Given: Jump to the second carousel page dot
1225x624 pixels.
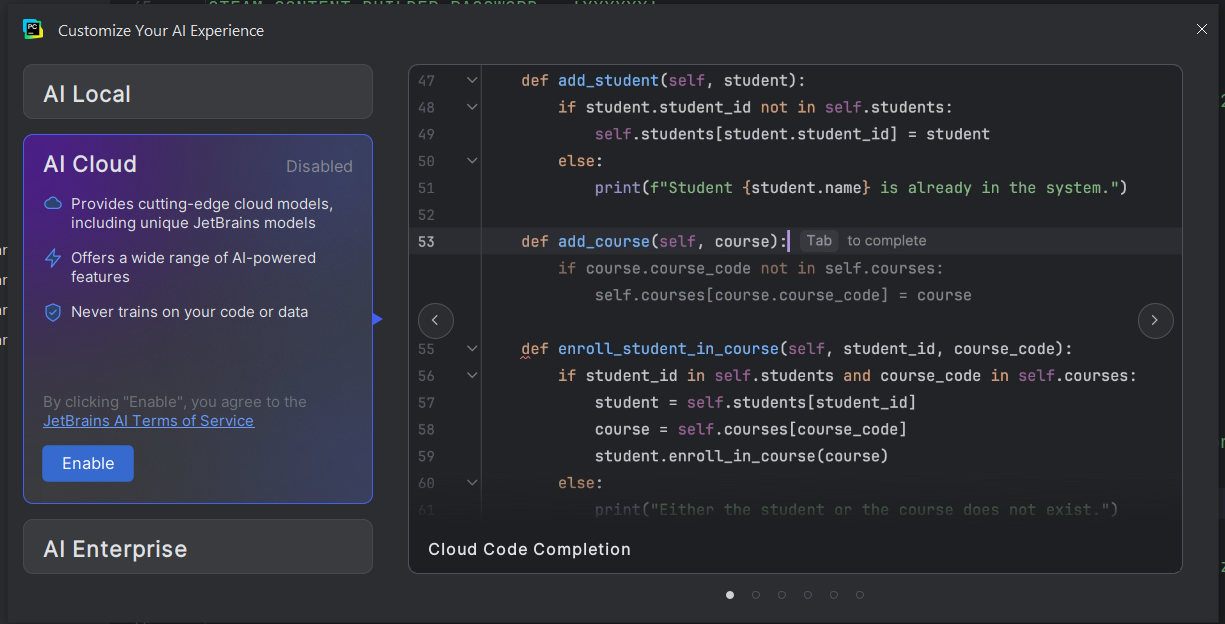Looking at the screenshot, I should point(756,595).
